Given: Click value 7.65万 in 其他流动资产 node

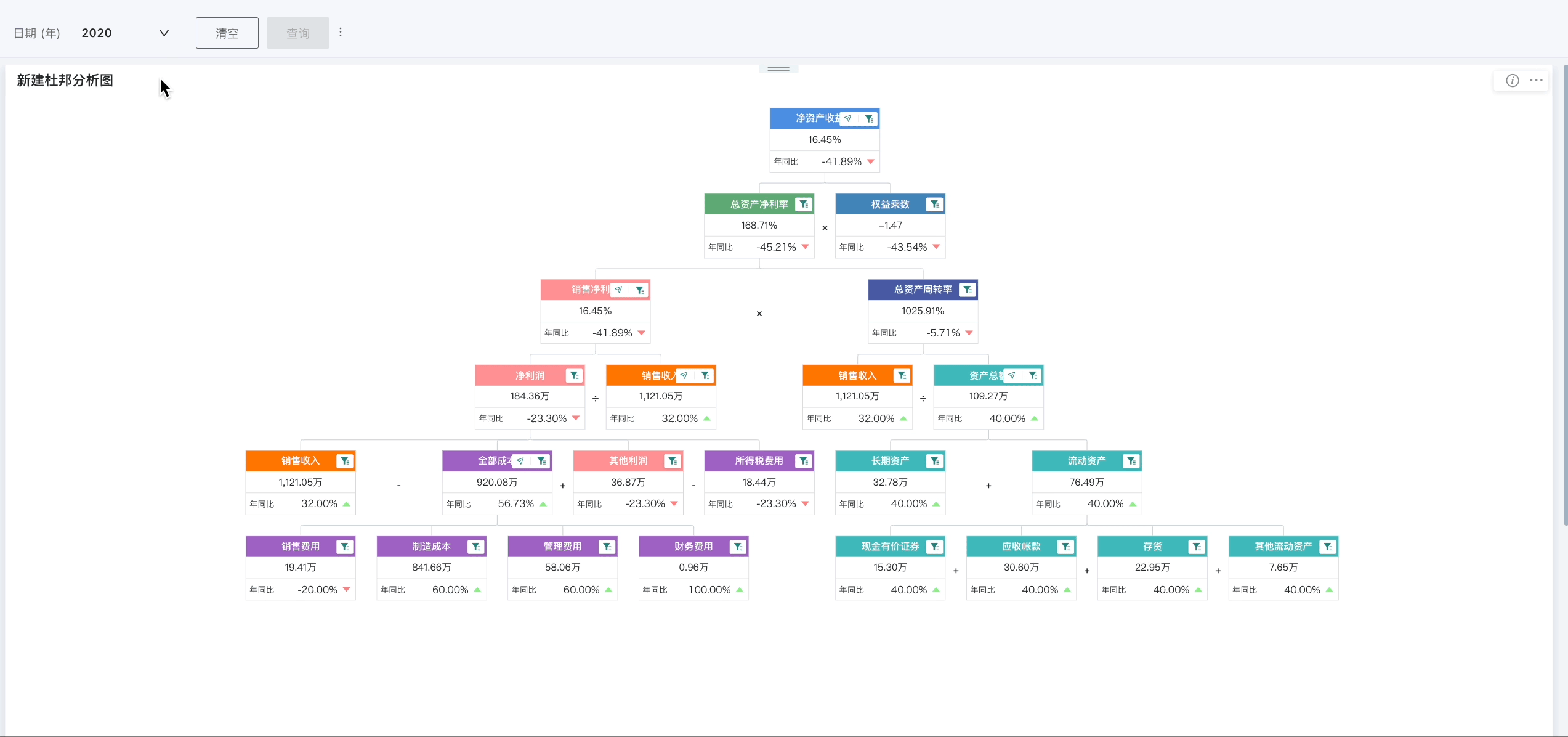Looking at the screenshot, I should [1283, 568].
